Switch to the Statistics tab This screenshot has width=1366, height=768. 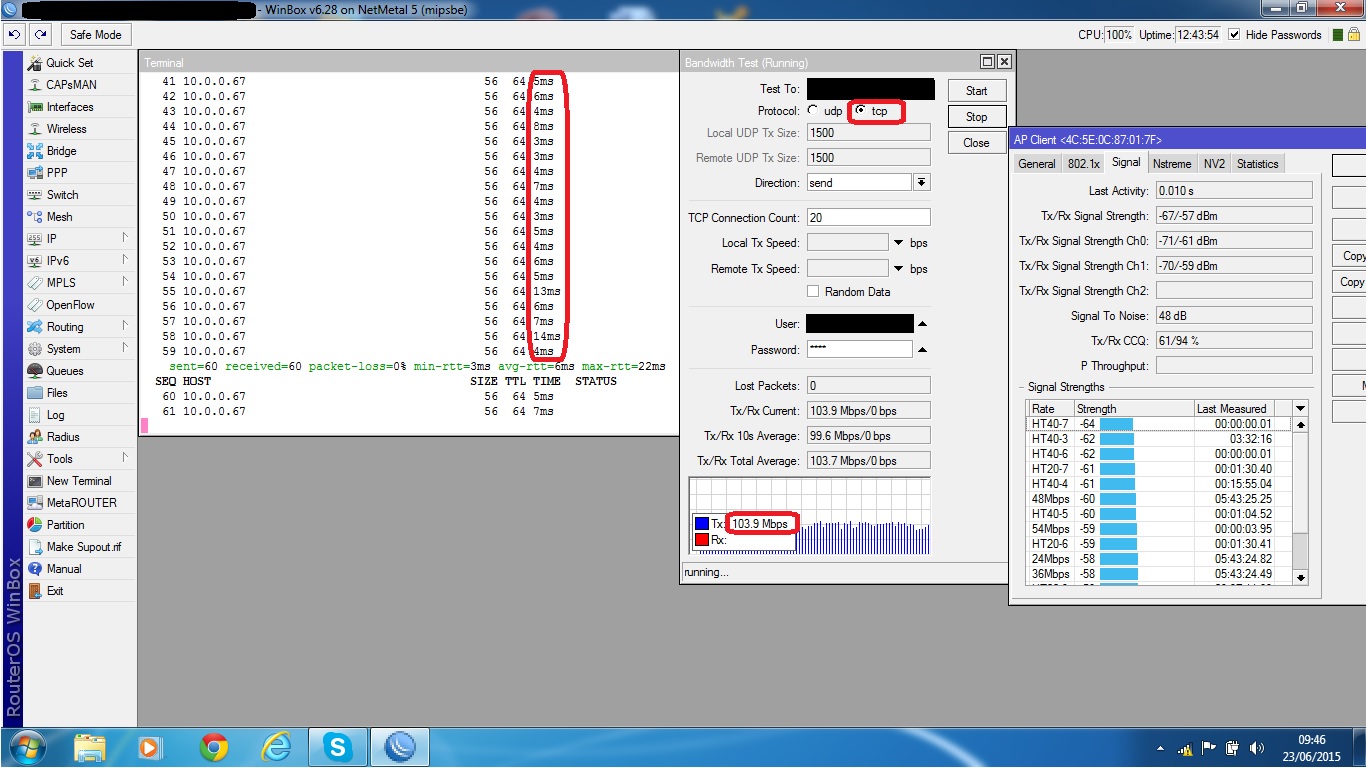1257,164
